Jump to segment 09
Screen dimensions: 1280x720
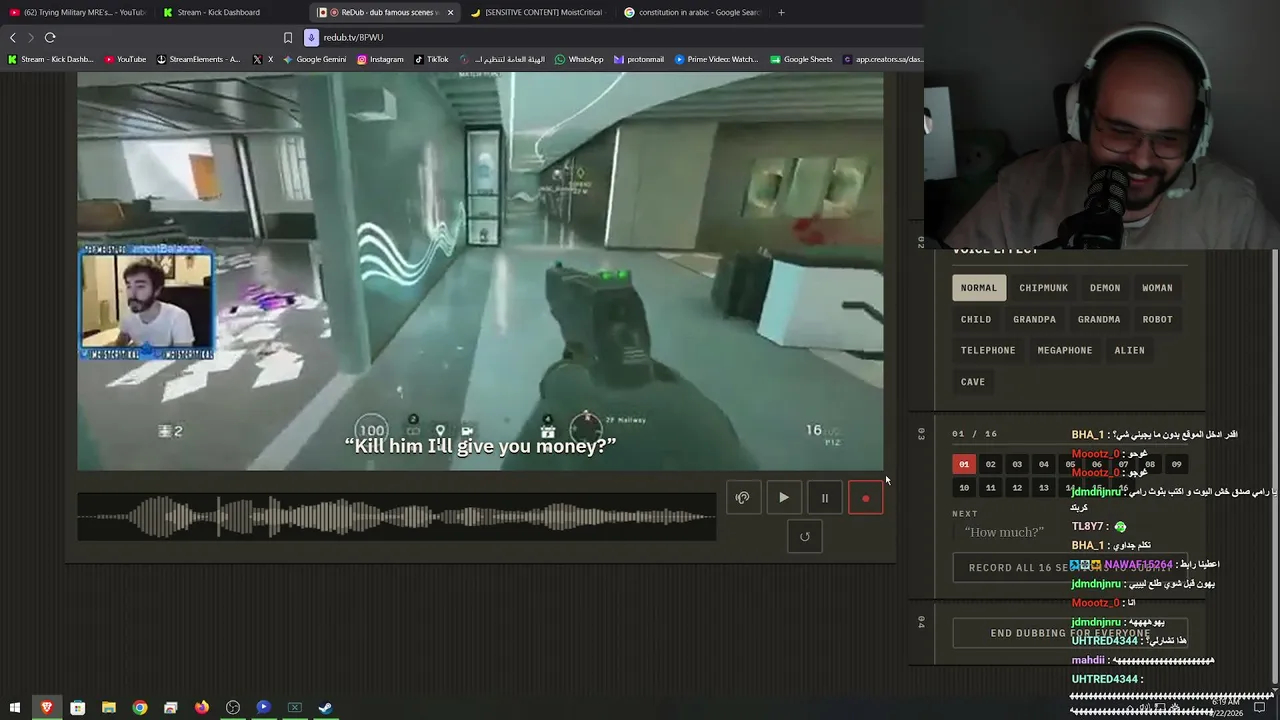coord(1176,464)
